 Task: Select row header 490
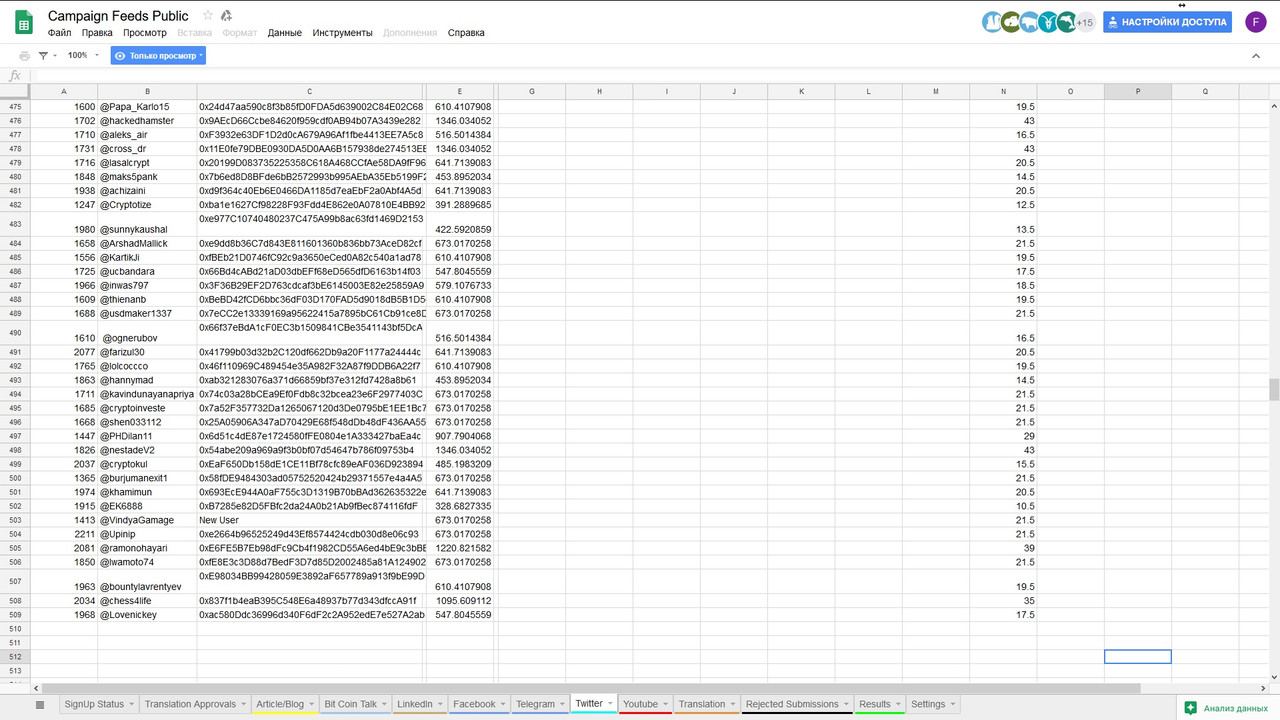15,332
